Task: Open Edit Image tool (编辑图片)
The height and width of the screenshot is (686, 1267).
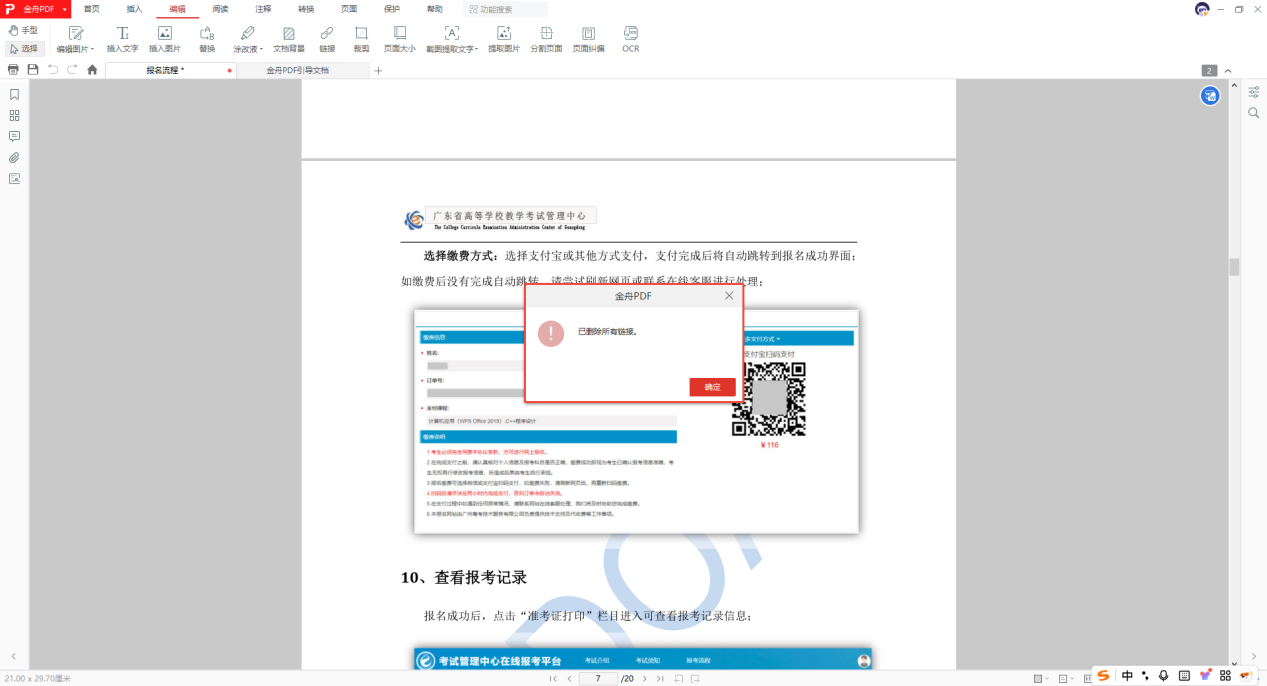Action: pos(75,39)
